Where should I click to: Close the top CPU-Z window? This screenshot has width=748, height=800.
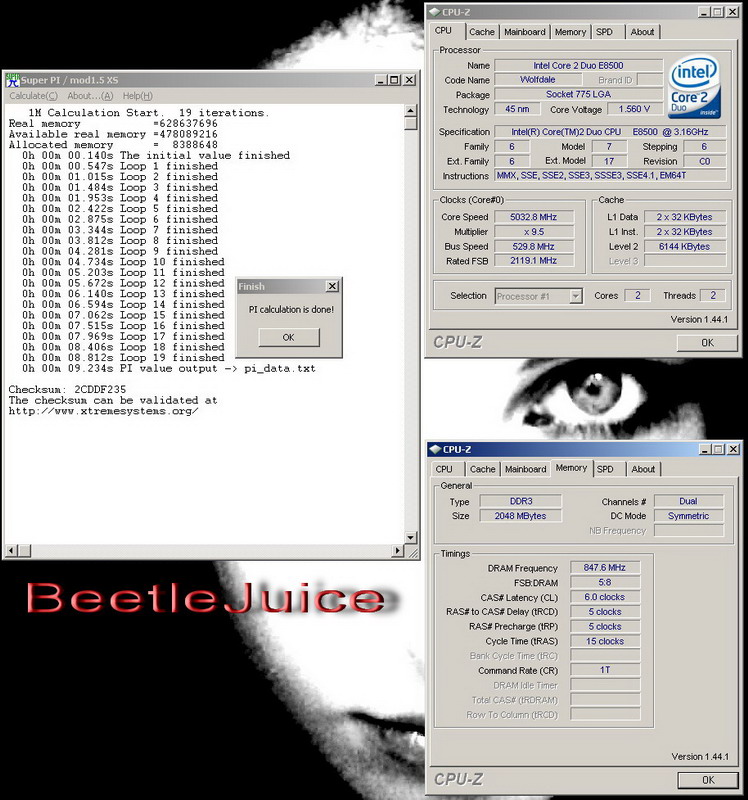[x=733, y=12]
